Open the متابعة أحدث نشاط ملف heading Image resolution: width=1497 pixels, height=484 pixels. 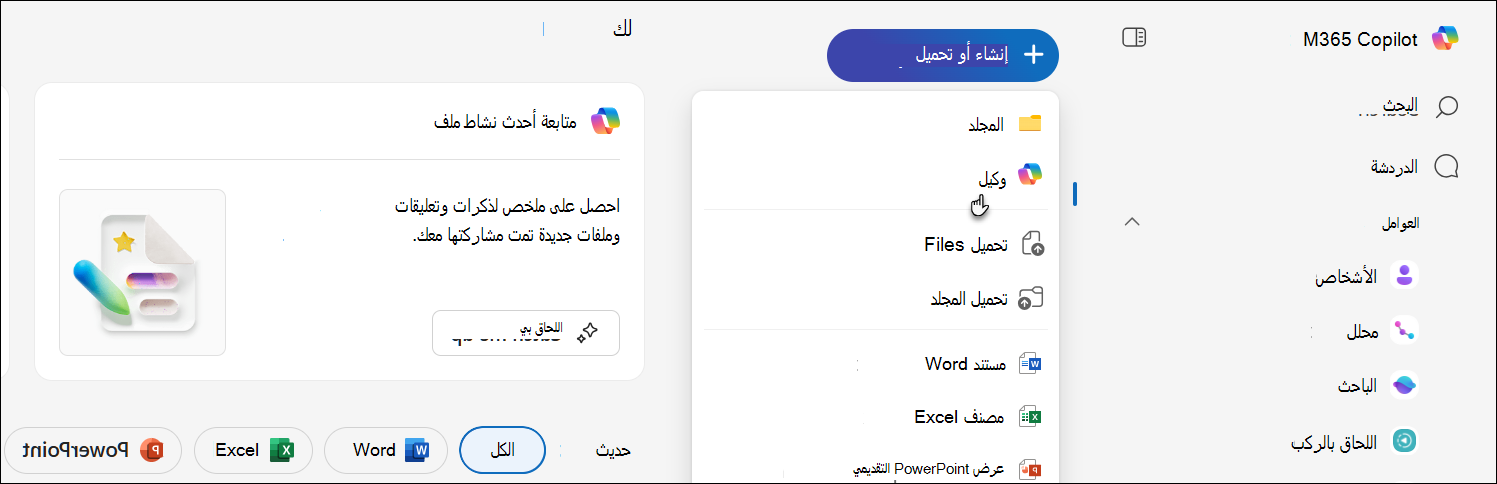[506, 122]
